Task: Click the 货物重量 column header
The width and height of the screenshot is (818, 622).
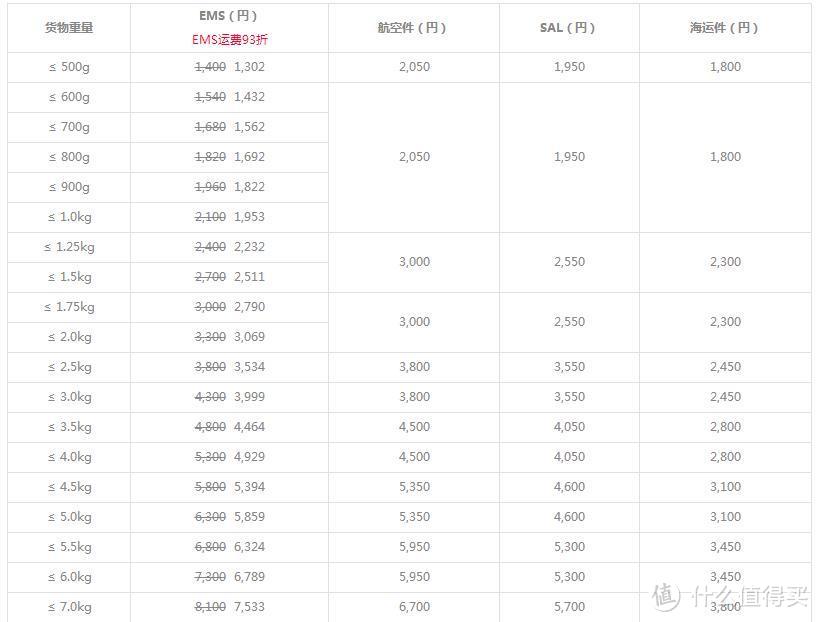Action: click(x=69, y=28)
